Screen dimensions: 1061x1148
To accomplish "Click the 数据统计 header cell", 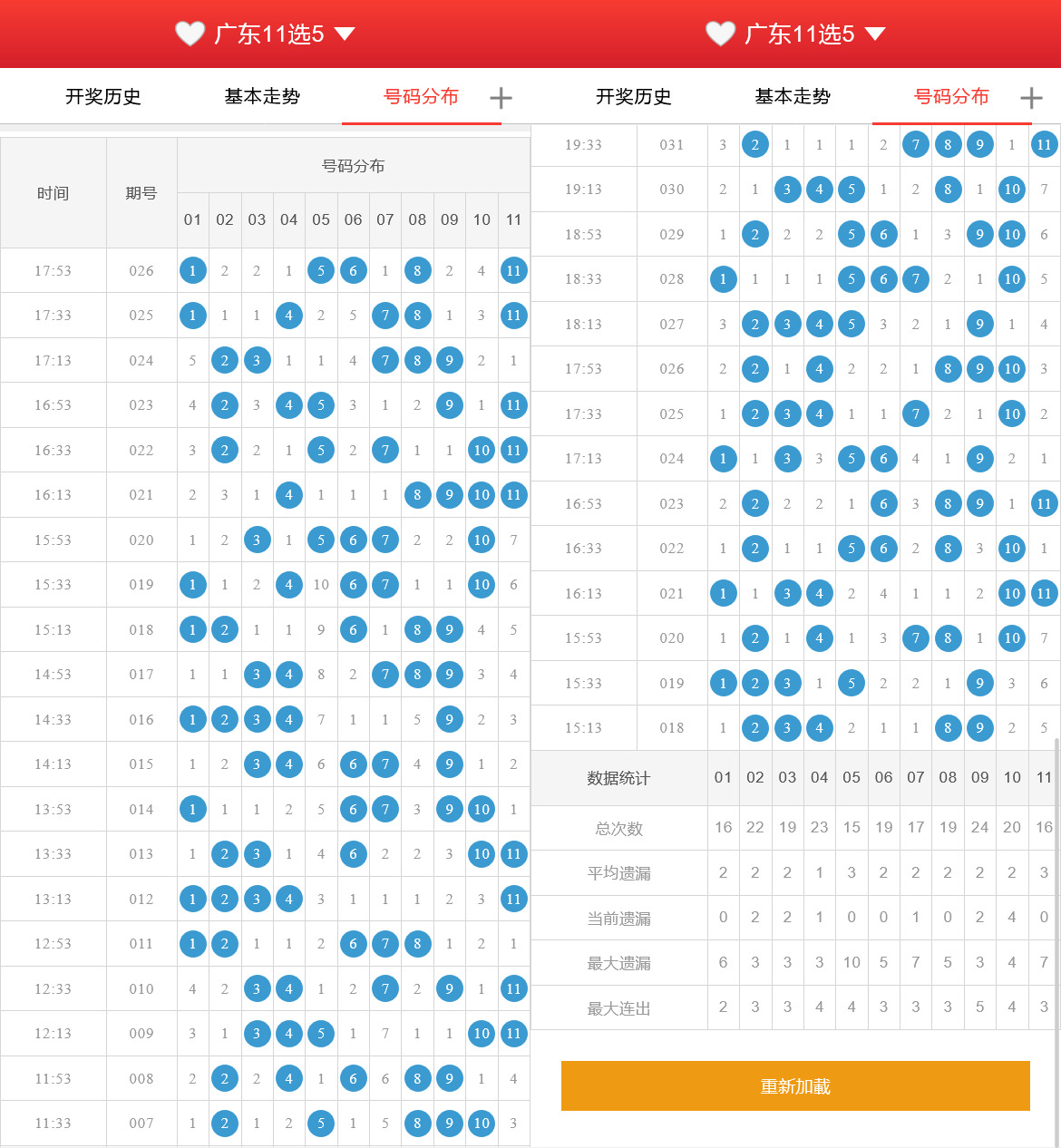I will [x=619, y=777].
